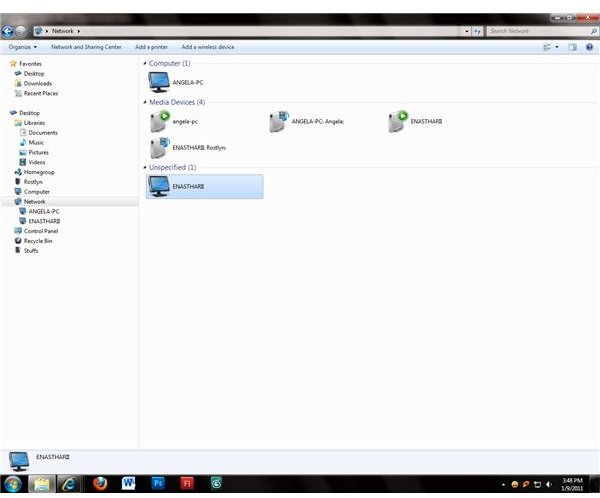600x498 pixels.
Task: Collapse the Media Devices (4) group
Action: tap(145, 102)
